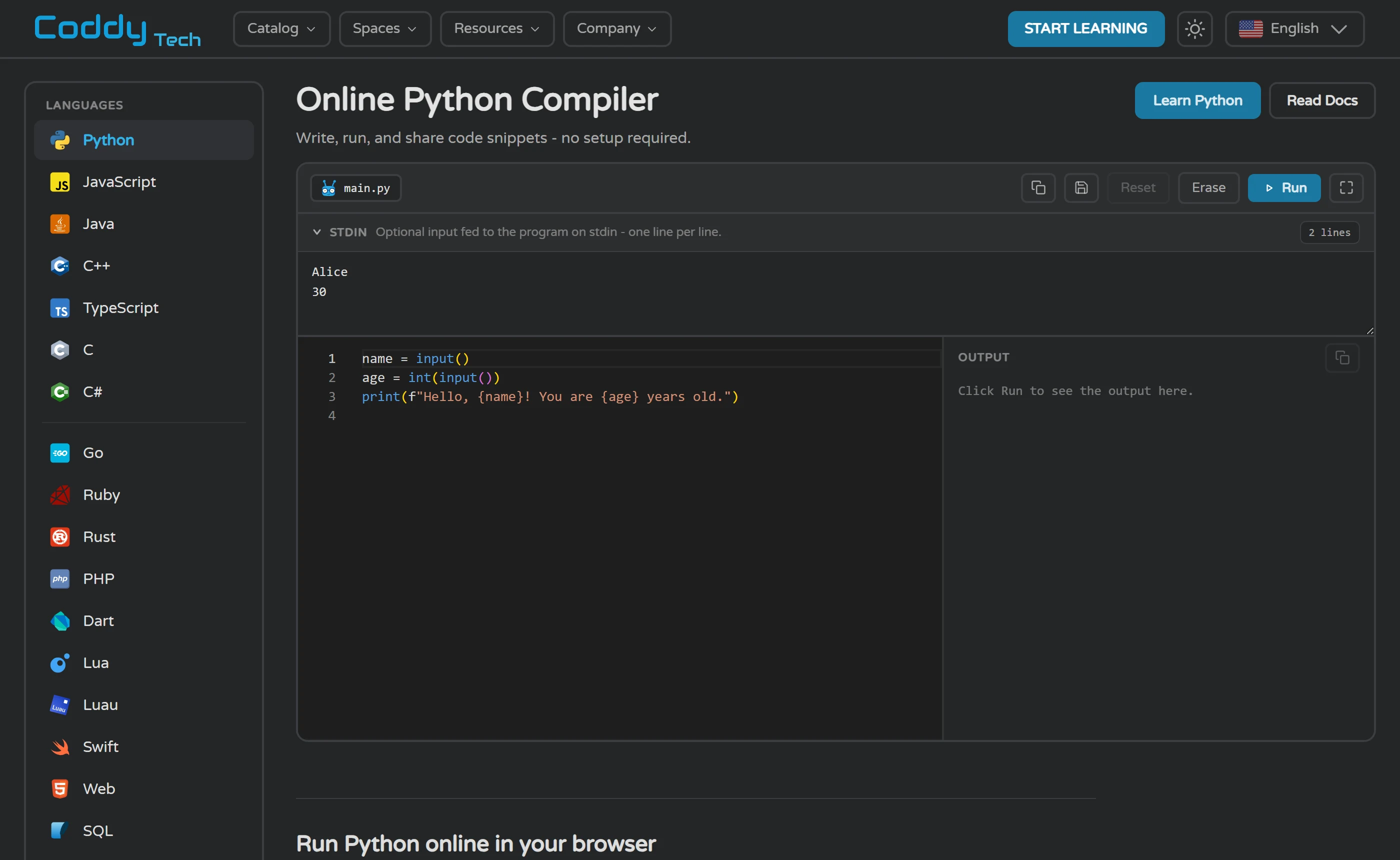Select the C# language icon
Screen dimensions: 1400x860
pos(59,392)
